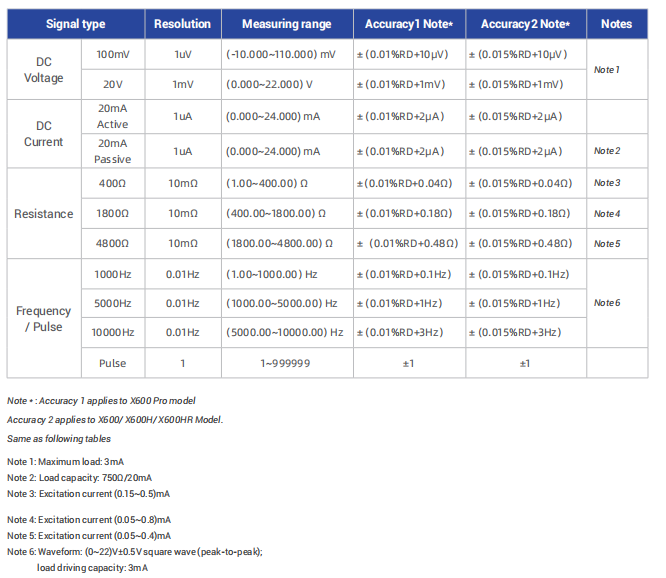Click the '1uV' resolution cell
Screen dimensions: 666x578
pos(183,54)
